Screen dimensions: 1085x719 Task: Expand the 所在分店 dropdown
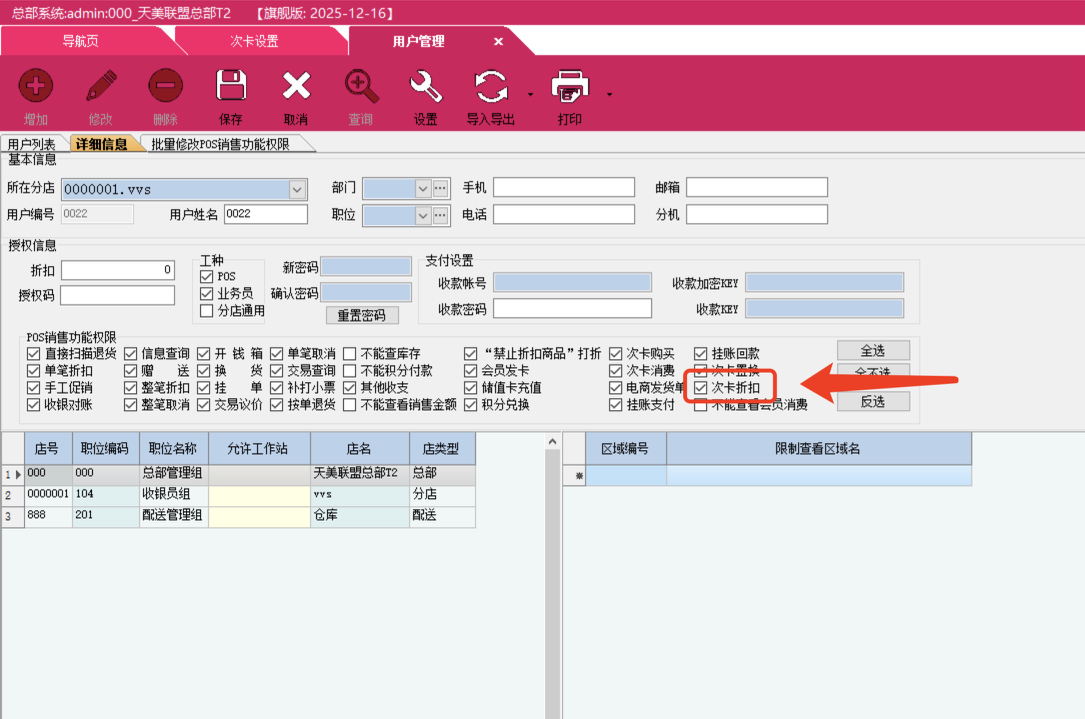tap(297, 189)
